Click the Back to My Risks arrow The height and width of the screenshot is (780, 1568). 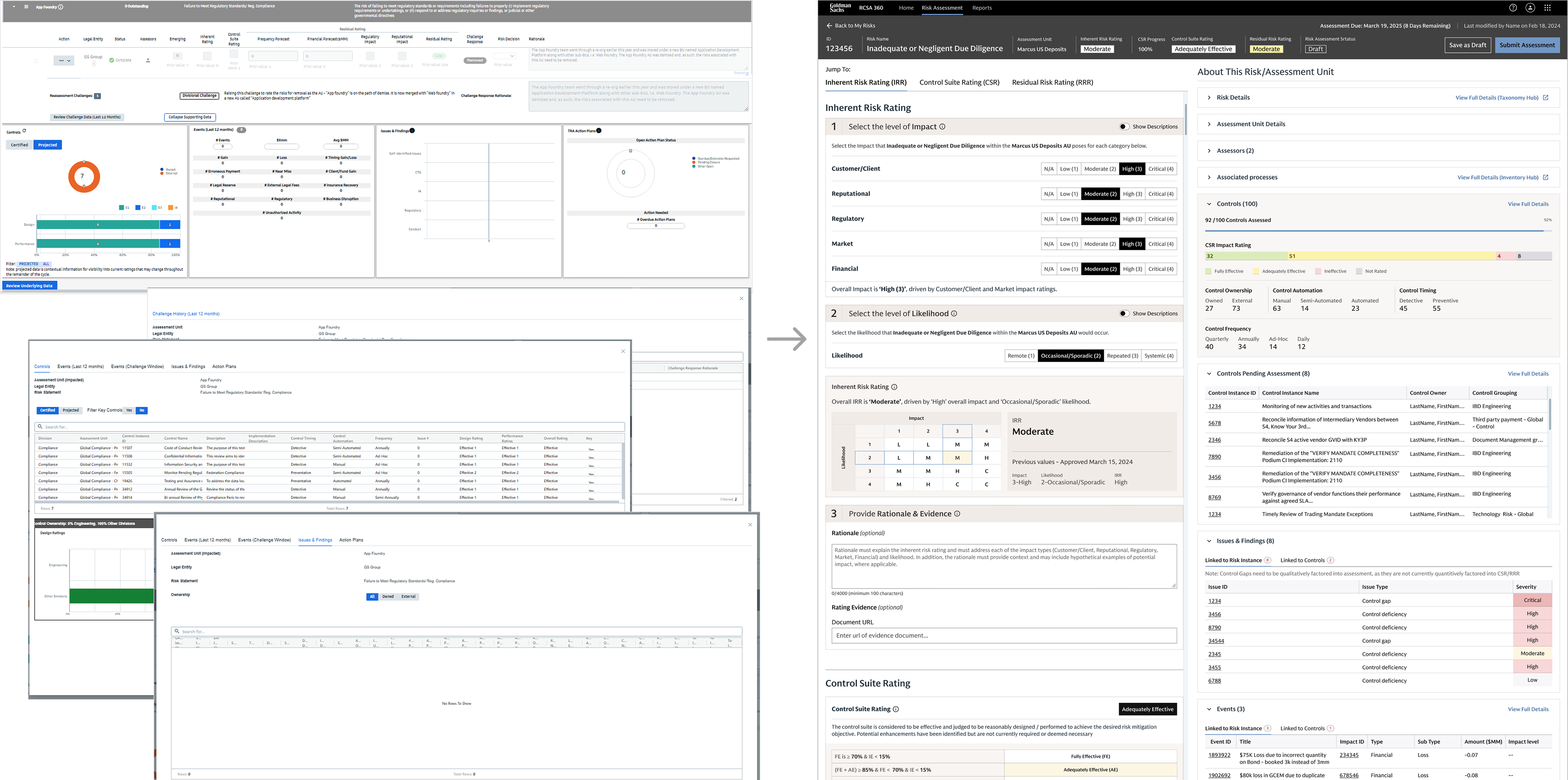[x=829, y=26]
